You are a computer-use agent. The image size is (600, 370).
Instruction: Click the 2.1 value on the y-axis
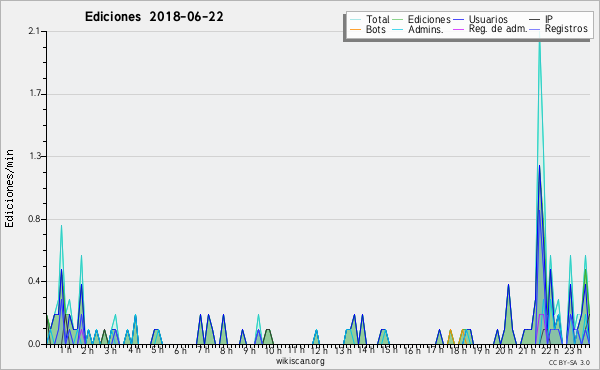click(x=34, y=31)
